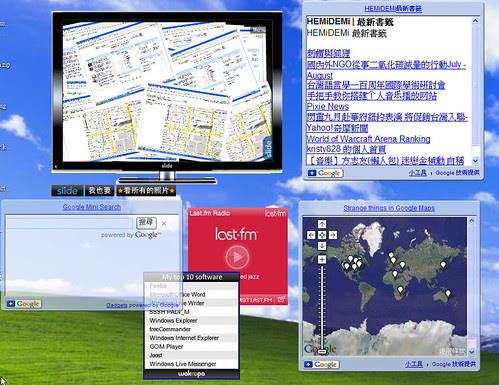
Task: Clear the mini search with the x icon
Action: (x=164, y=224)
